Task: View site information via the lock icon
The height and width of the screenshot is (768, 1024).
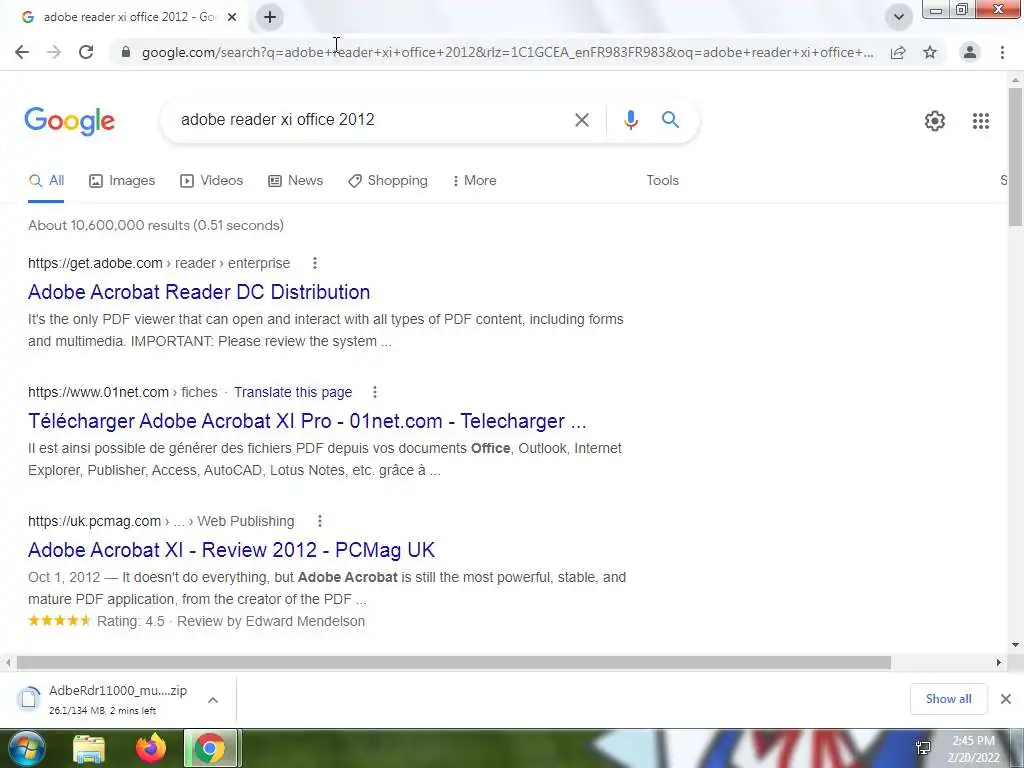Action: point(126,52)
